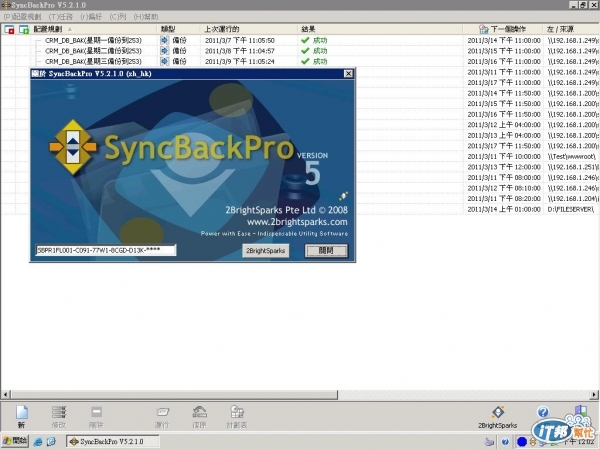The image size is (600, 450).
Task: Click next-run cell 2011/3/13 上午 04:00:00
Action: point(504,135)
